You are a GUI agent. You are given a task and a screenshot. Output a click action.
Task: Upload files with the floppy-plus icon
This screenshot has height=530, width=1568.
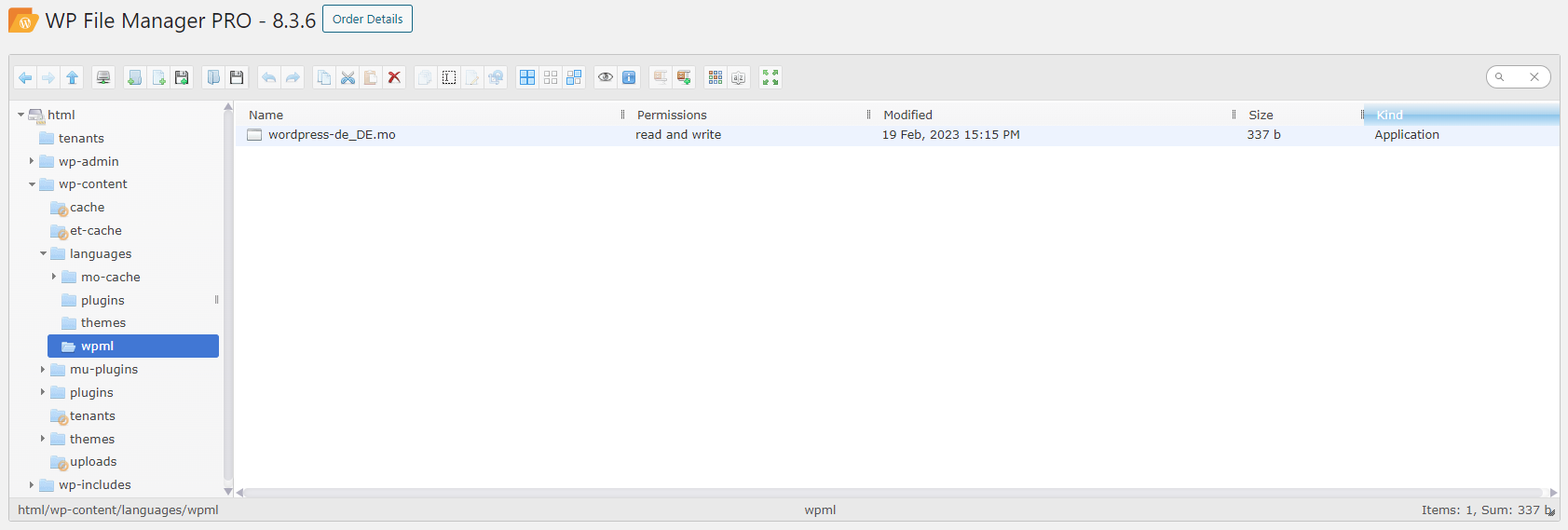(x=182, y=77)
